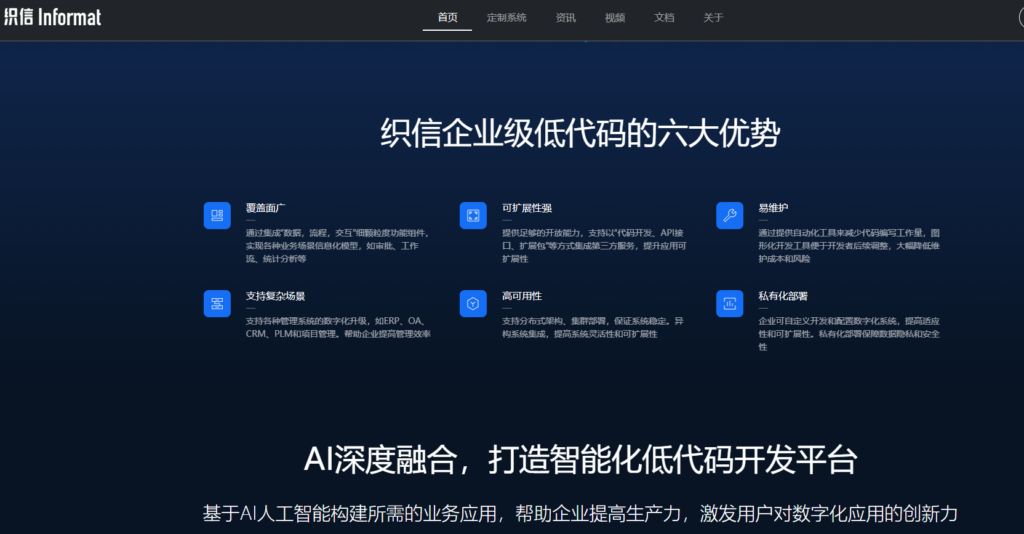The image size is (1024, 534).
Task: Click the 织信企业级低代码的六大优势 heading
Action: pos(580,134)
